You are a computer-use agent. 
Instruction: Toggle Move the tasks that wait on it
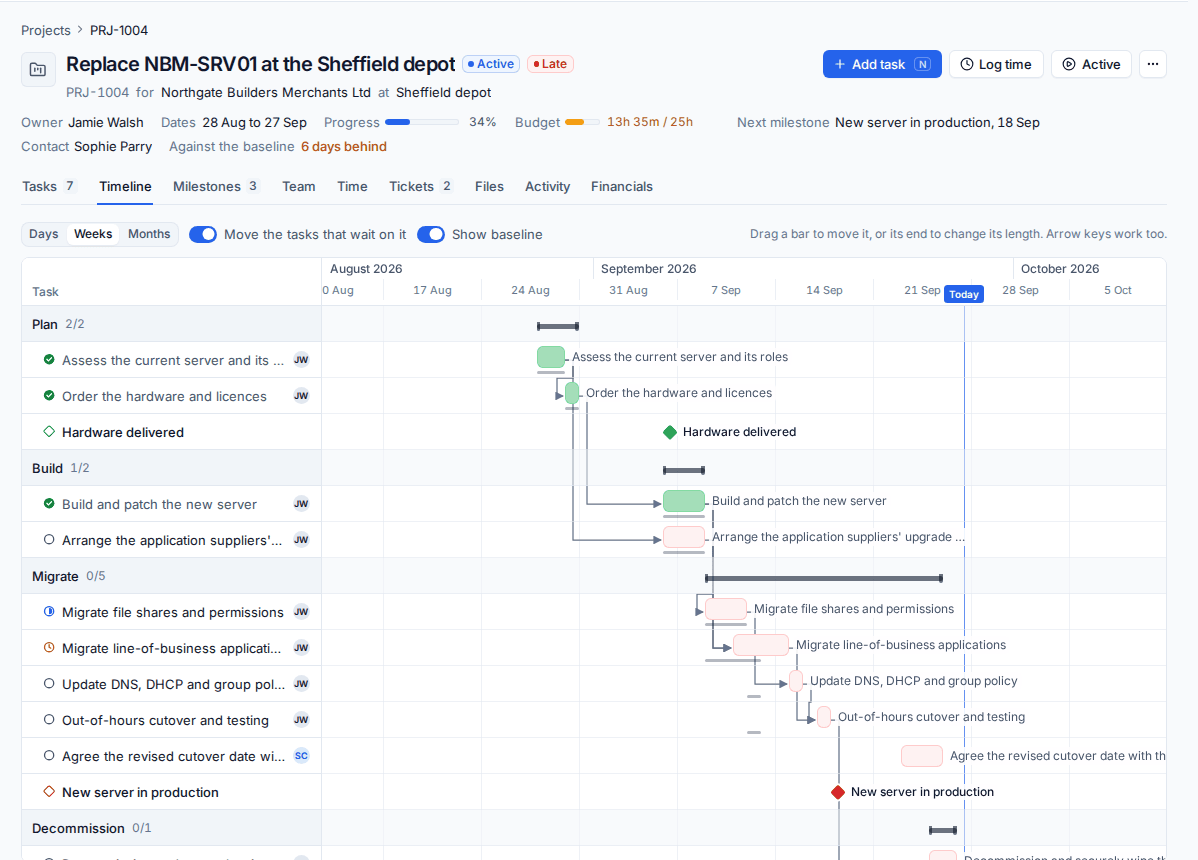point(202,234)
